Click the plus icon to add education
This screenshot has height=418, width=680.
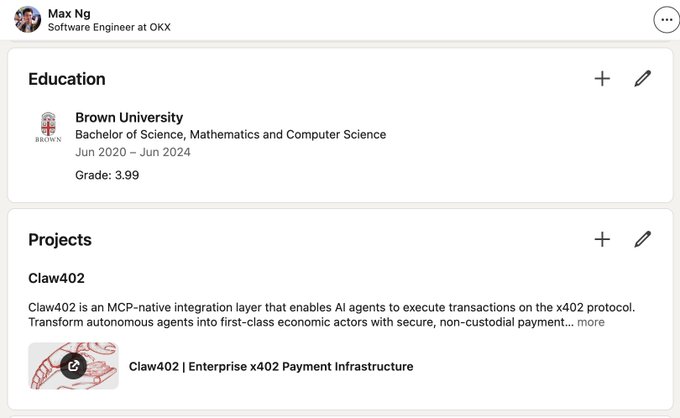pos(602,79)
